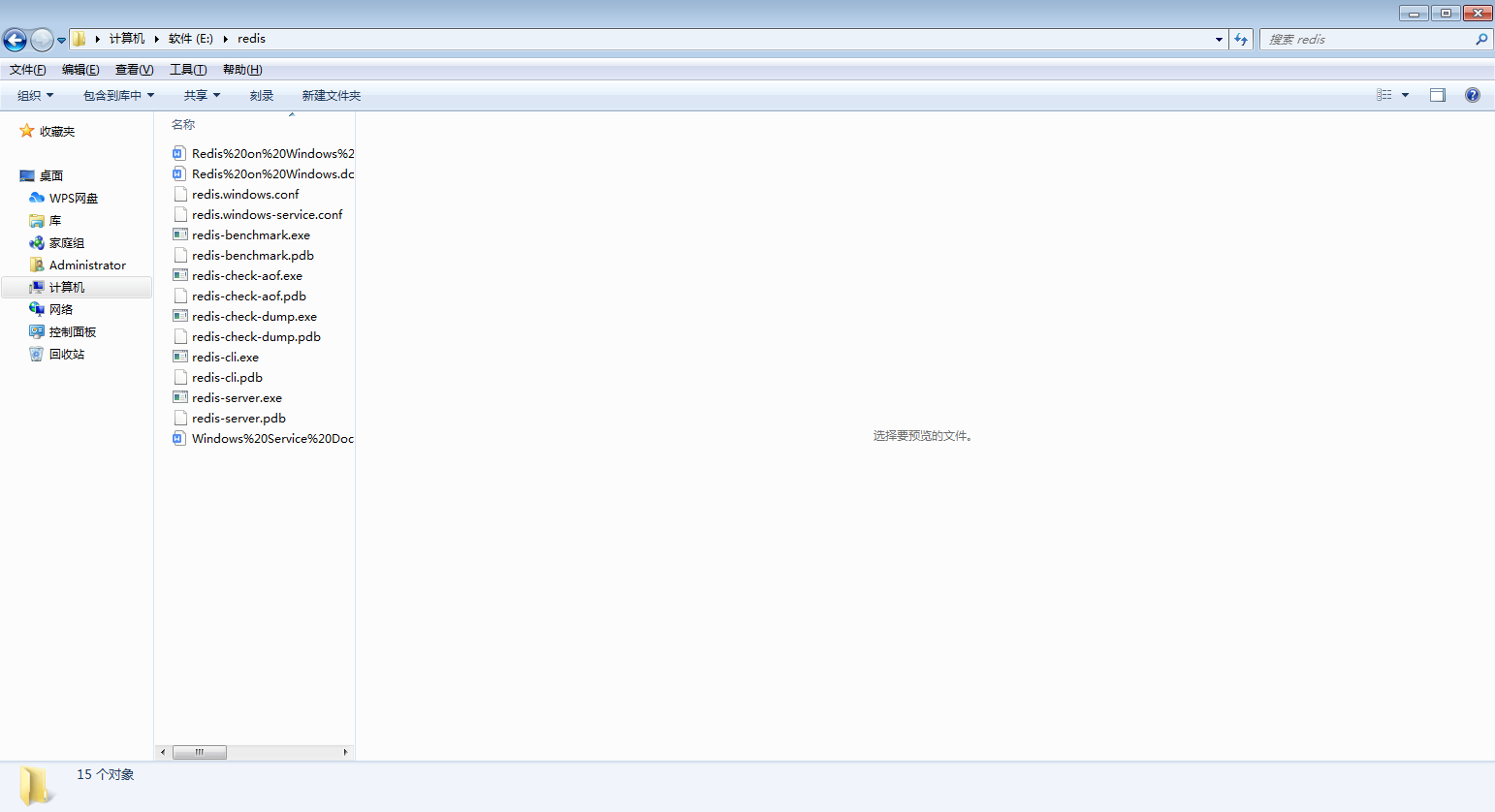Click redis-server.exe application icon
The height and width of the screenshot is (812, 1495).
point(179,397)
